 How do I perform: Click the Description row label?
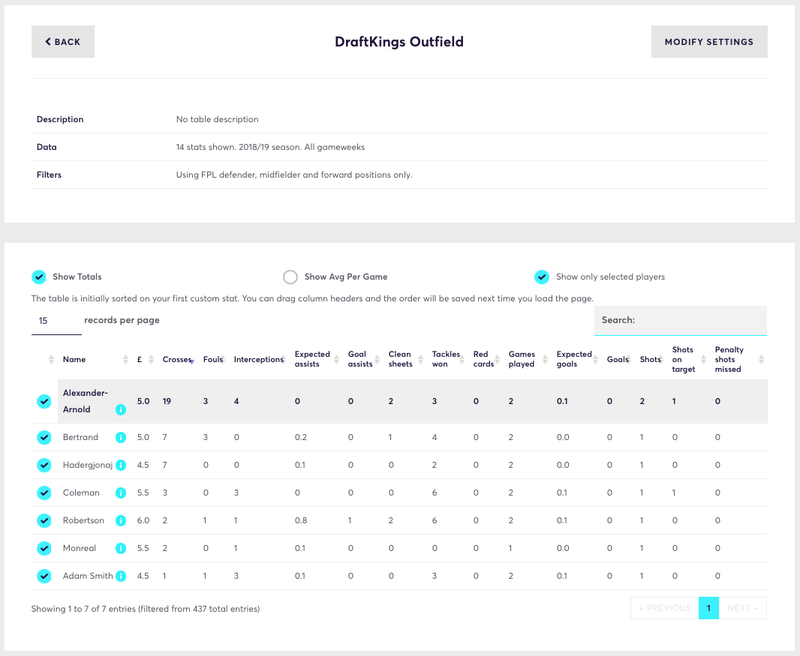[x=60, y=119]
